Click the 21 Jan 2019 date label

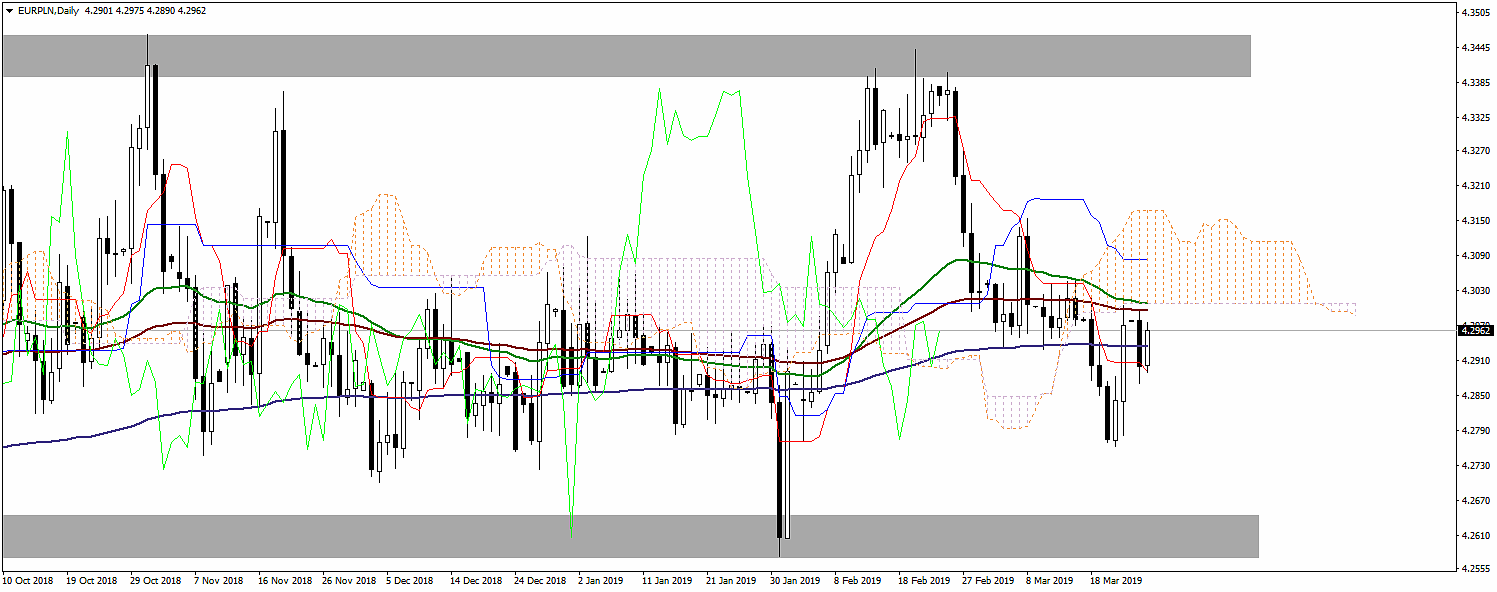[x=731, y=580]
